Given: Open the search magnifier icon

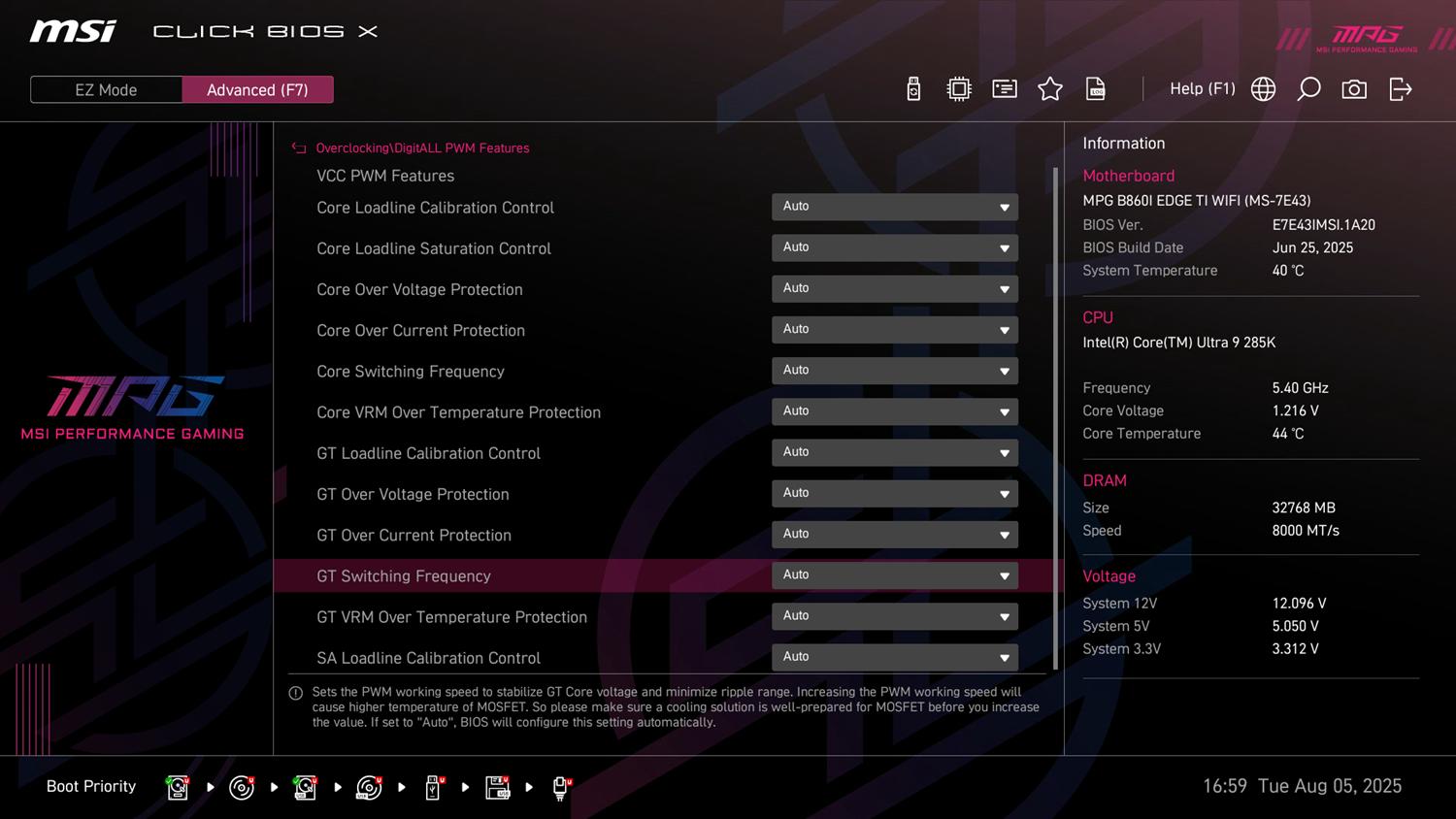Looking at the screenshot, I should pyautogui.click(x=1308, y=89).
